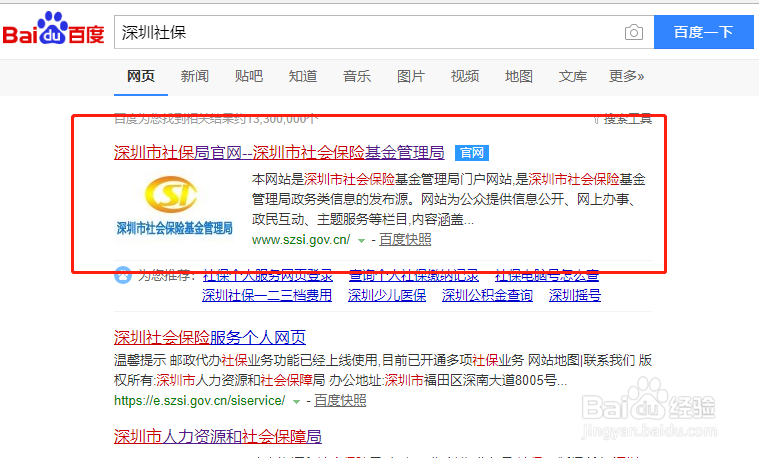Switch to the 新闻 tab
Image resolution: width=759 pixels, height=458 pixels.
pyautogui.click(x=195, y=76)
